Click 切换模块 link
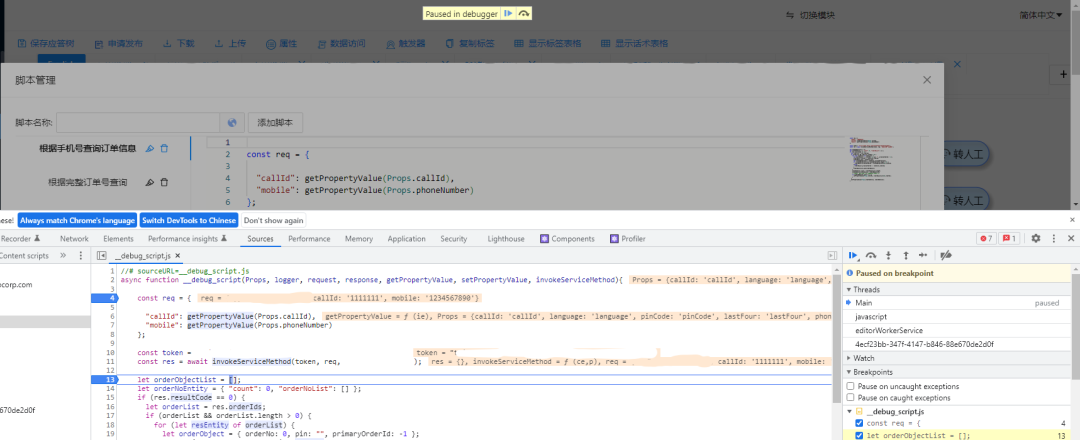Image resolution: width=1080 pixels, height=440 pixels. pyautogui.click(x=811, y=15)
